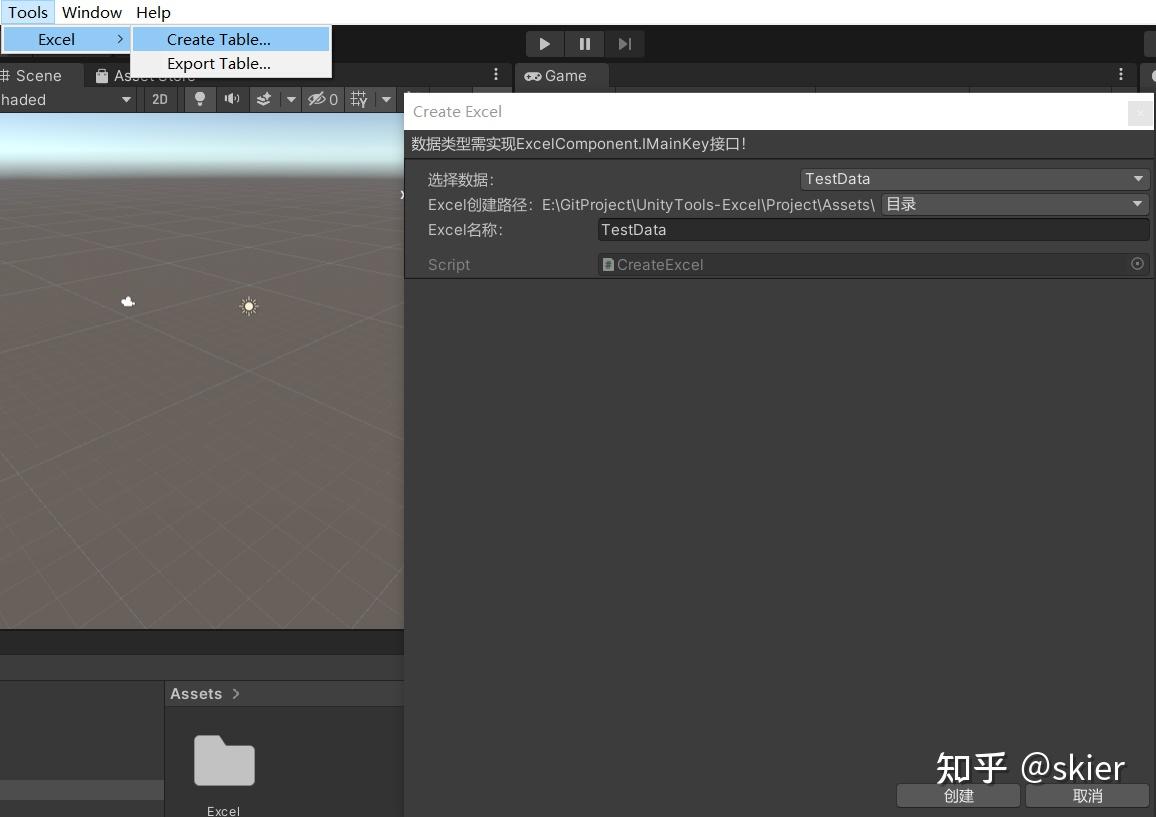
Task: Open the 目录 directory dropdown
Action: pyautogui.click(x=1013, y=204)
